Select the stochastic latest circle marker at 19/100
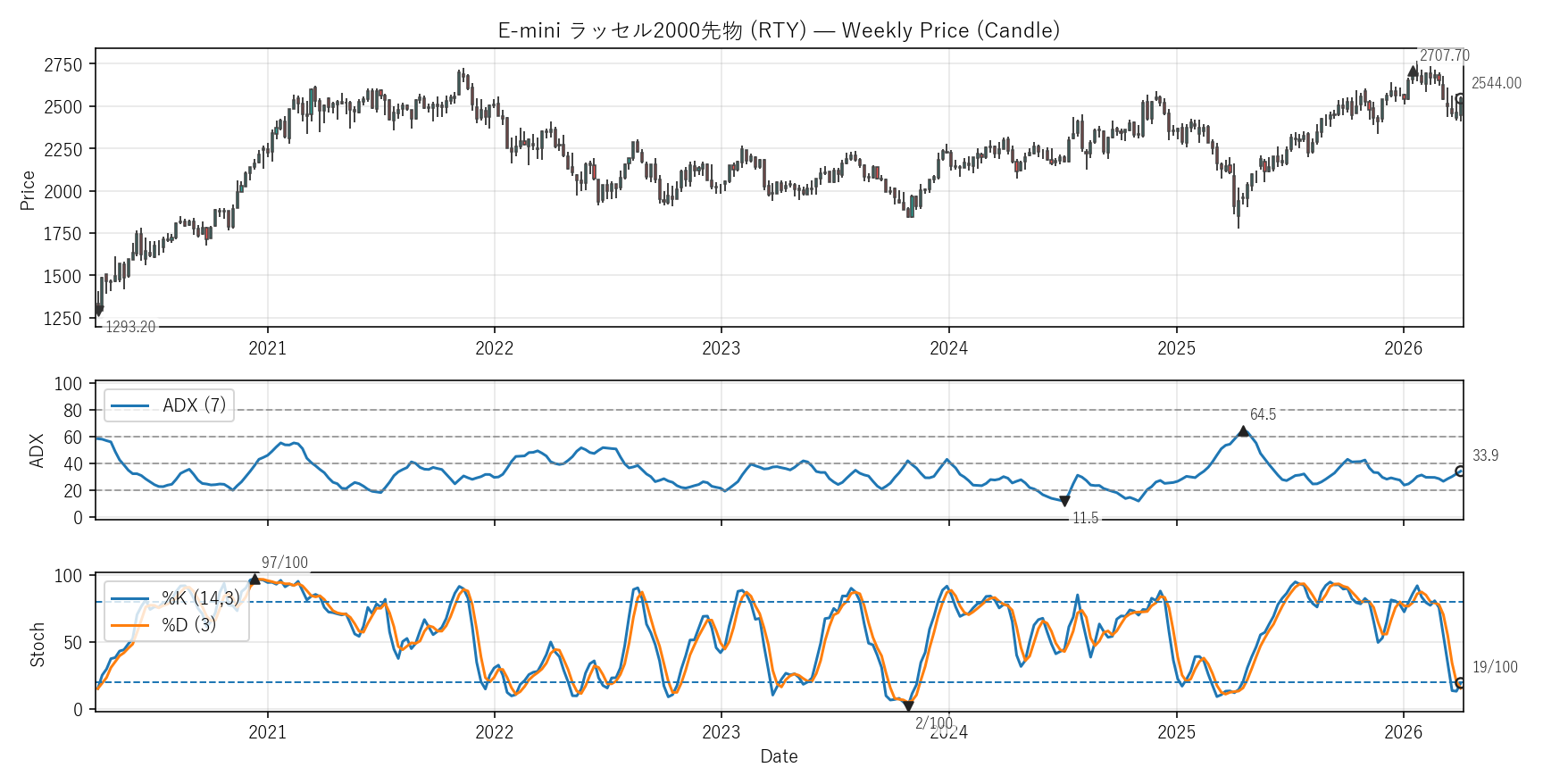 1461,683
